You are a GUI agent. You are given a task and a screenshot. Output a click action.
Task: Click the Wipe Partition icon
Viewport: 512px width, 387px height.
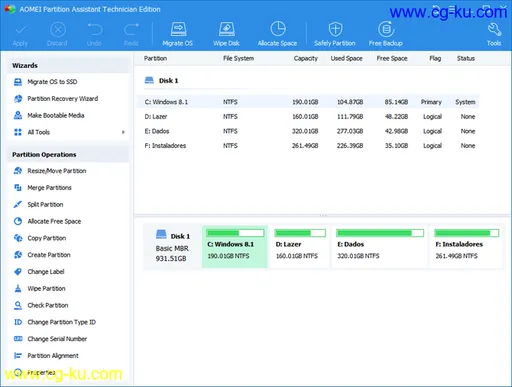pyautogui.click(x=18, y=288)
